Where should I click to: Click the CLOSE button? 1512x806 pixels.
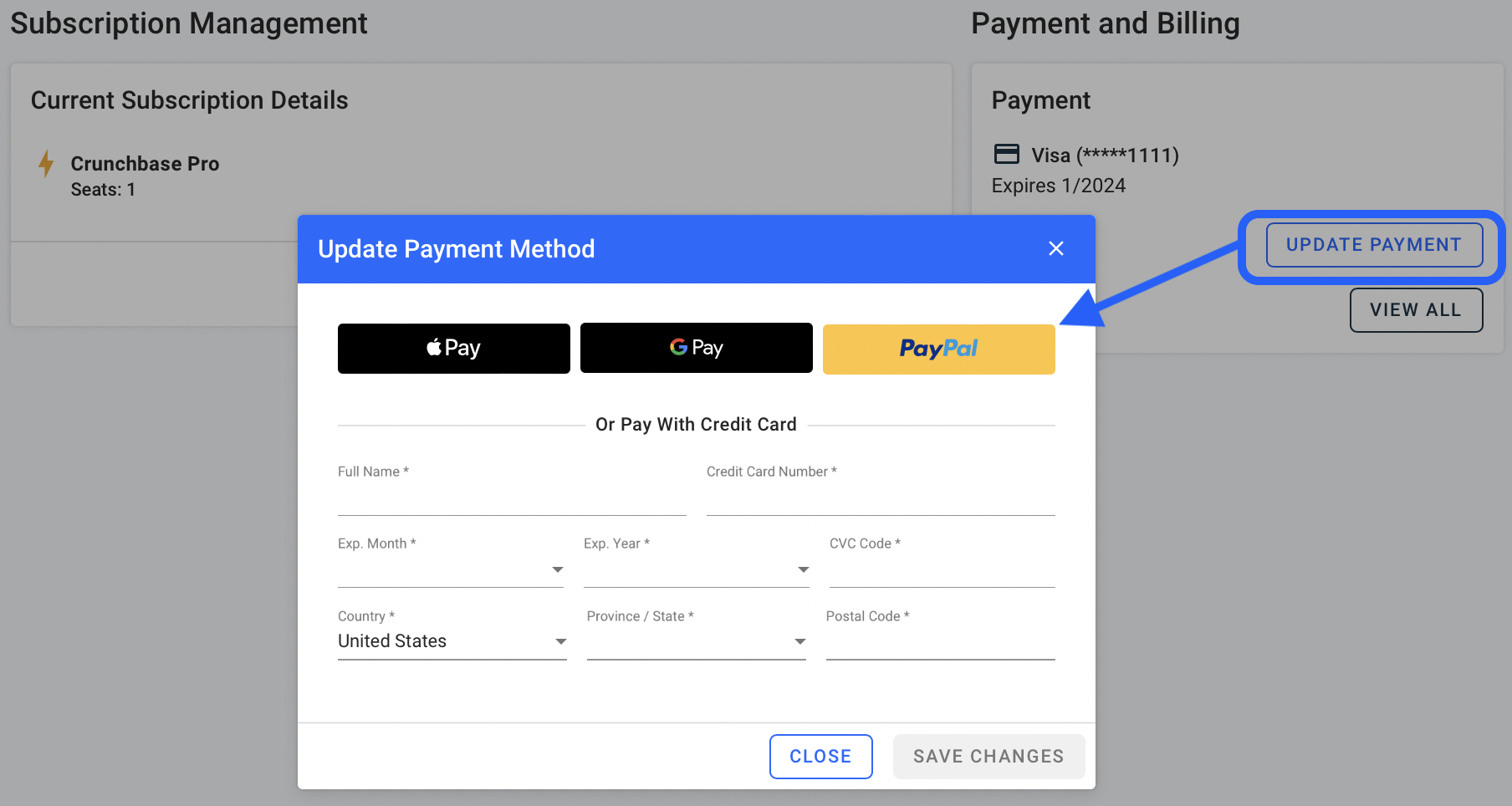tap(821, 757)
